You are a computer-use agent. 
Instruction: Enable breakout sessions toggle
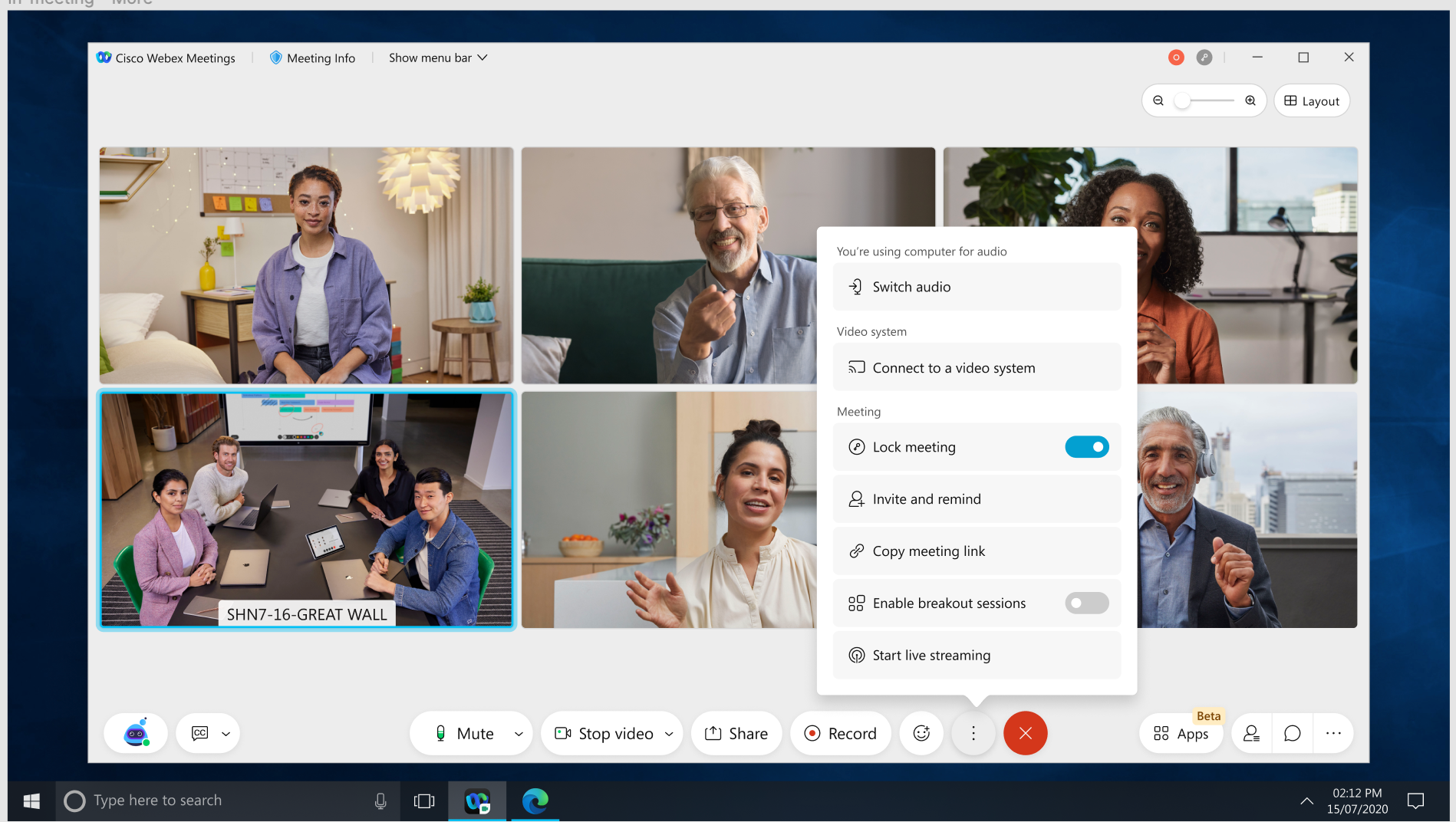click(1086, 603)
